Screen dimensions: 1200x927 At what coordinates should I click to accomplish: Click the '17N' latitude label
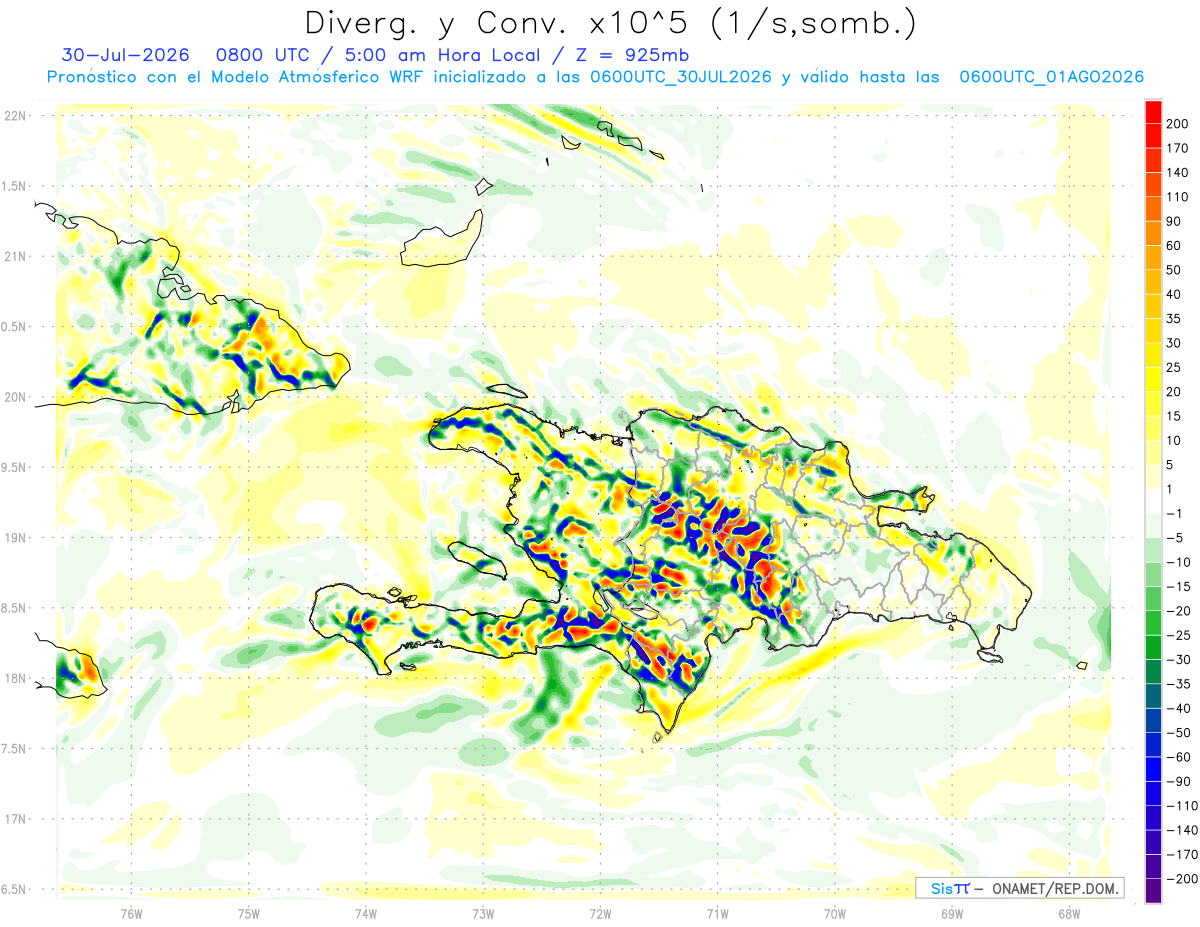pyautogui.click(x=14, y=820)
